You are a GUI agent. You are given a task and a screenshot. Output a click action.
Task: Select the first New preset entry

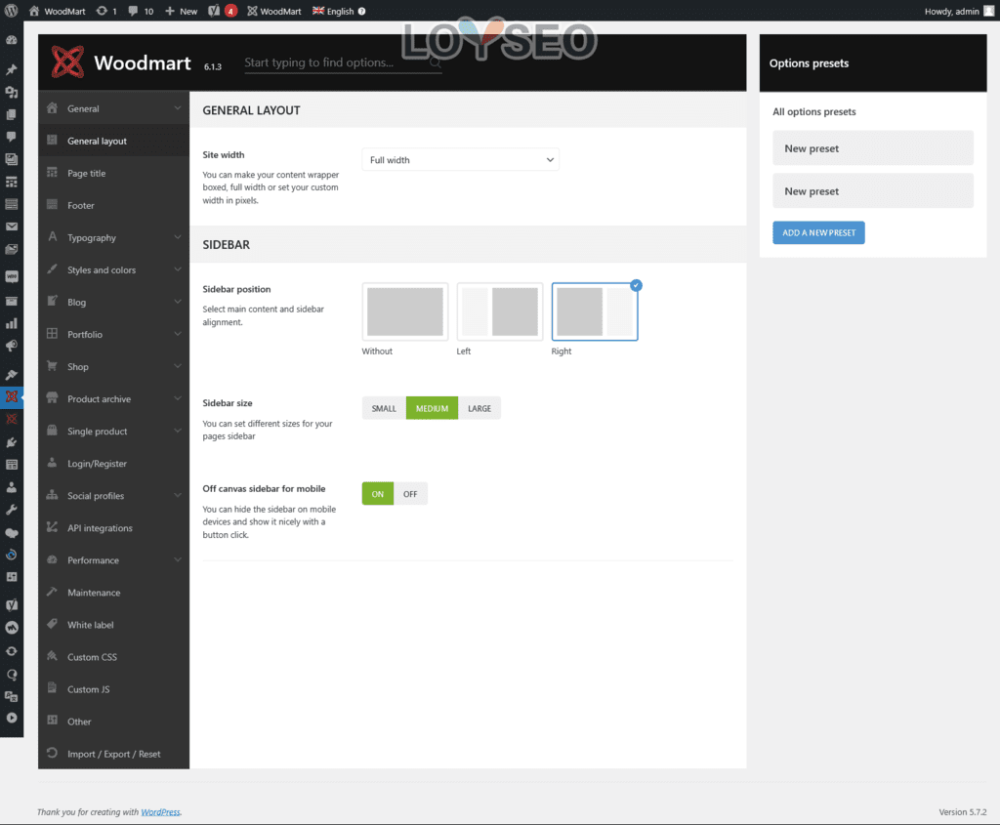pos(873,148)
